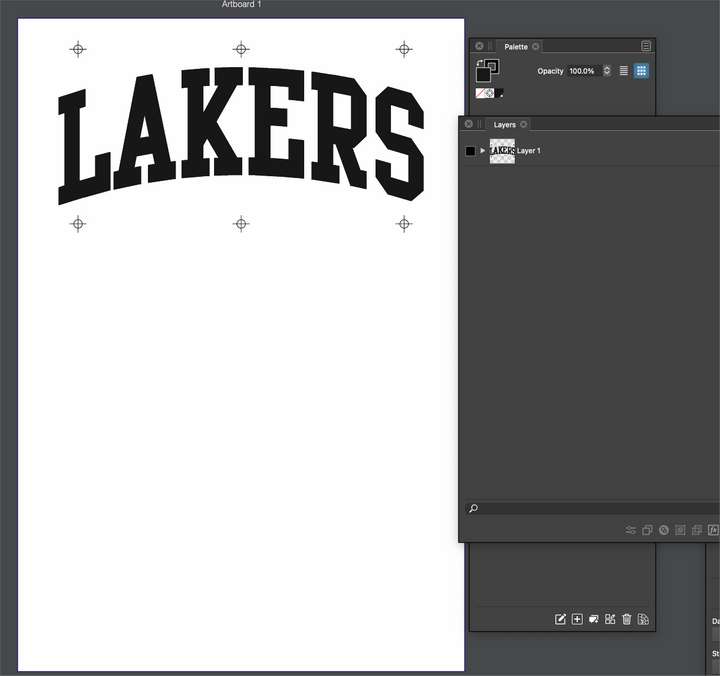Open layer options sliders icon
720x676 pixels.
click(x=630, y=530)
